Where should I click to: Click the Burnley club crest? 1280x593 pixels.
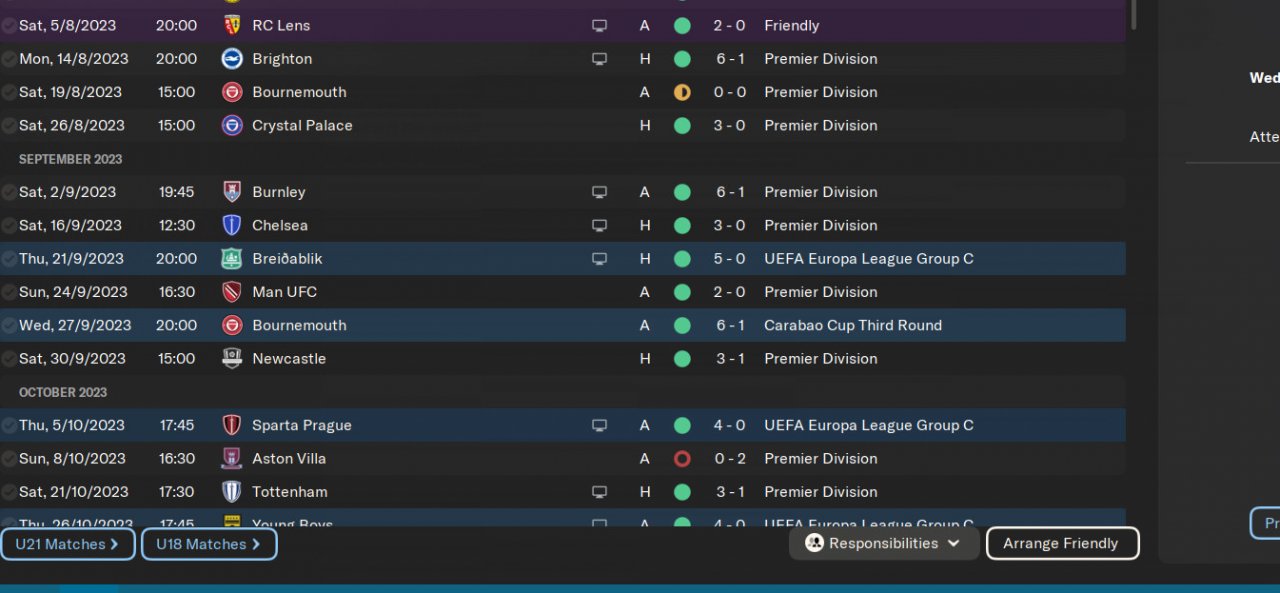(x=232, y=192)
